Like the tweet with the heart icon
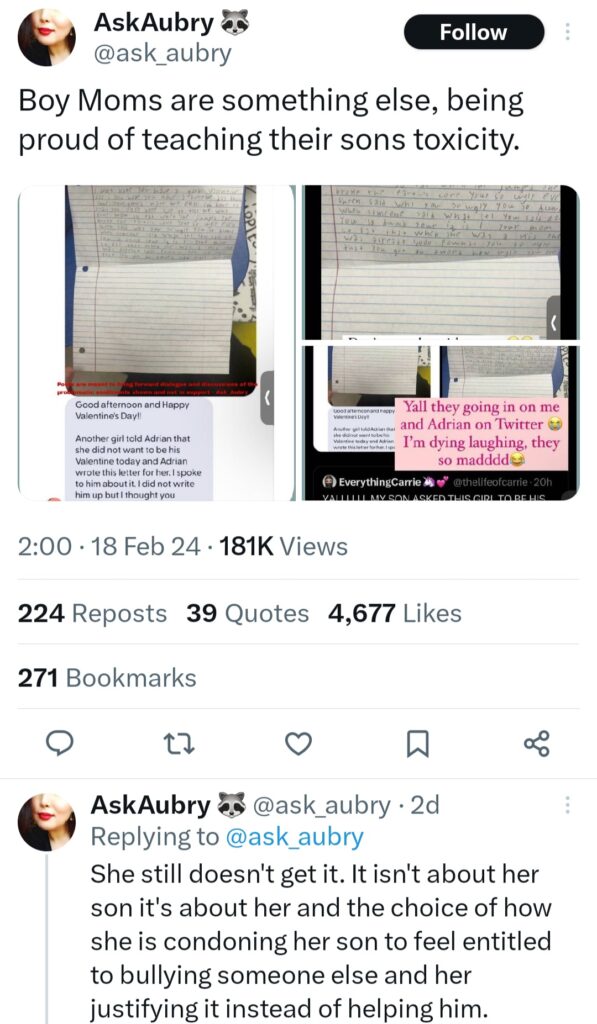Image resolution: width=597 pixels, height=1024 pixels. pos(298,744)
